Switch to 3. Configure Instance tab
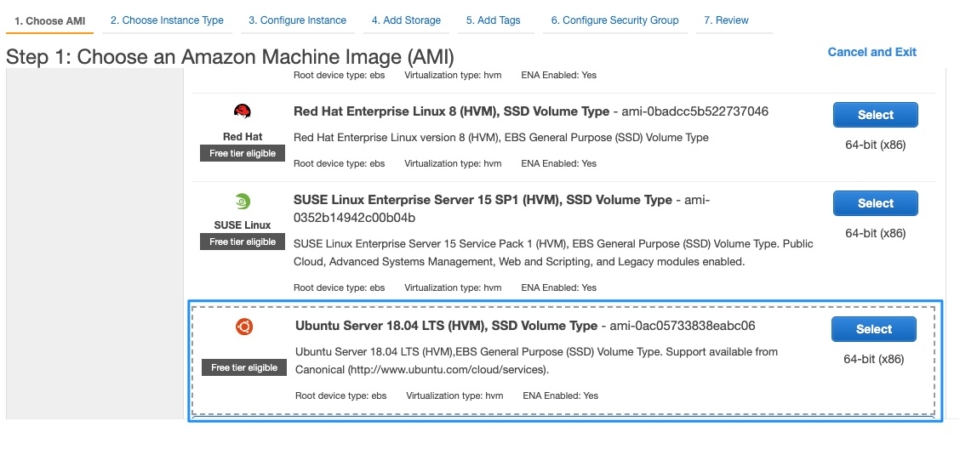 pyautogui.click(x=297, y=20)
